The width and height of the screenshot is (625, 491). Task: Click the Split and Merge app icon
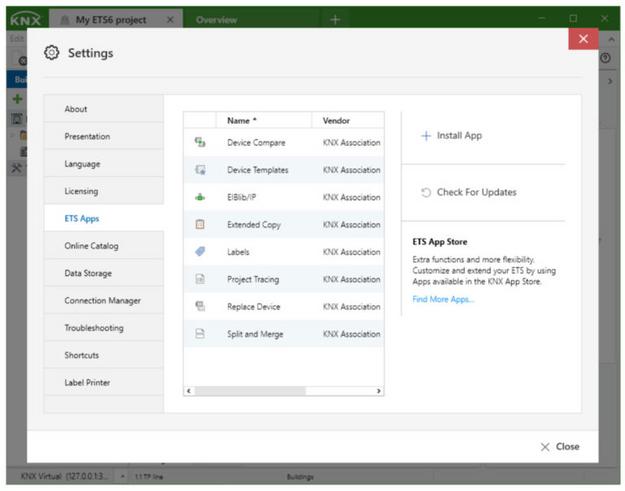pos(199,334)
